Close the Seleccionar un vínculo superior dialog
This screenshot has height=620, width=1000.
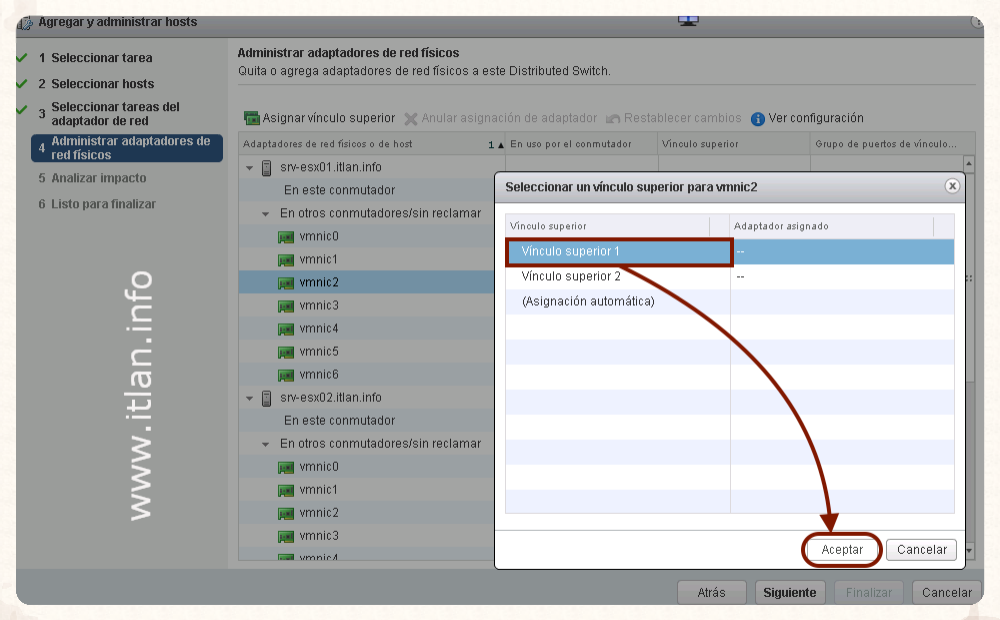pos(952,186)
